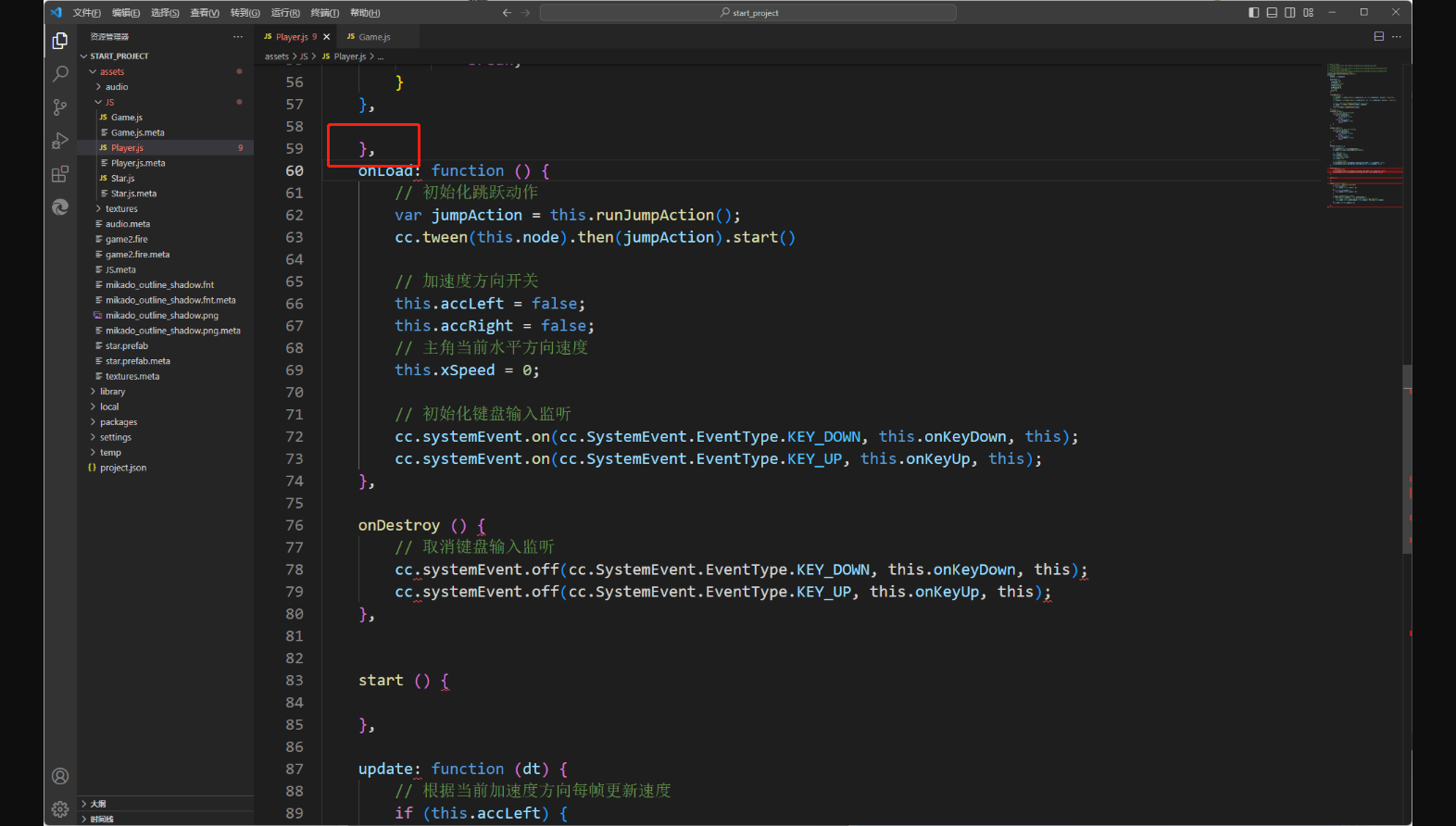Open Run and Debug view

(60, 141)
